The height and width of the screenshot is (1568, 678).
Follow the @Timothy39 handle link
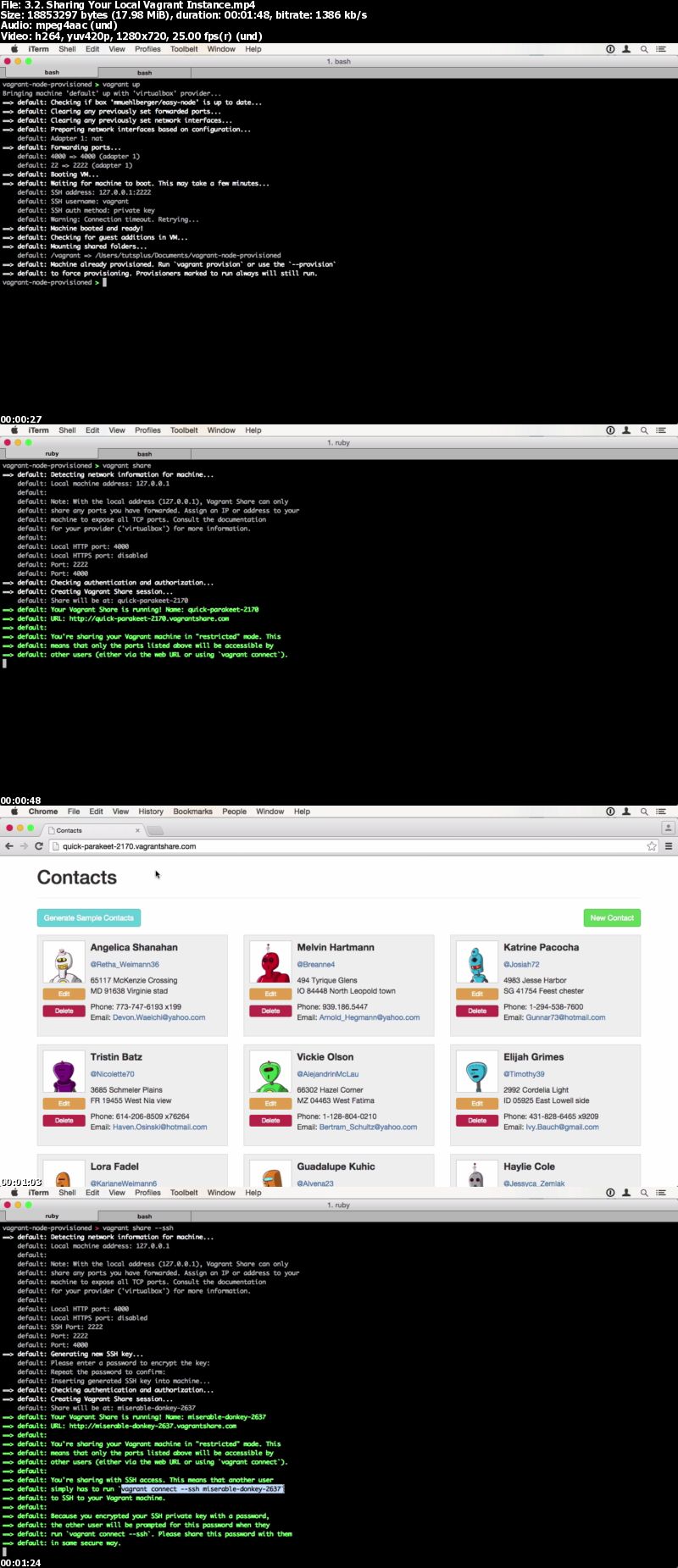pyautogui.click(x=524, y=1073)
